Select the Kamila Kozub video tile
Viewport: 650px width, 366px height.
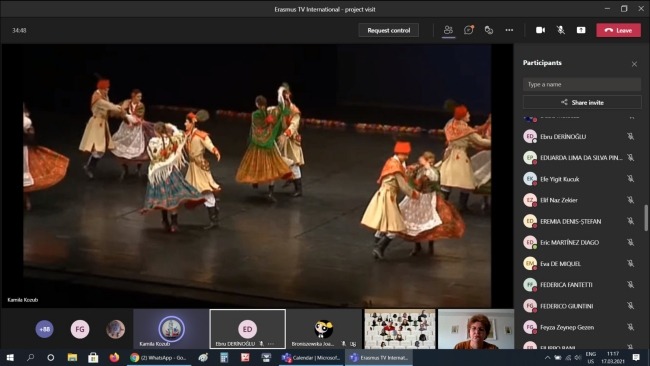point(171,329)
